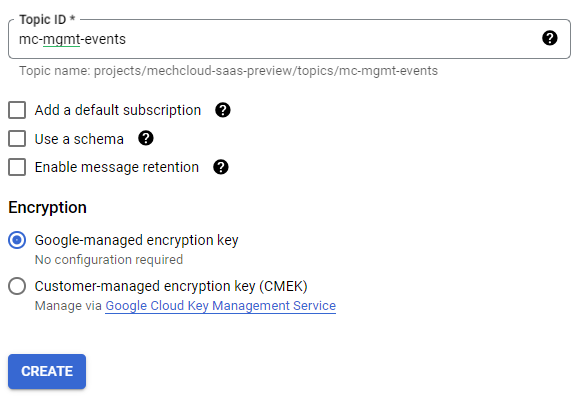Select Google-managed encryption key radio button
Image resolution: width=587 pixels, height=410 pixels.
tap(17, 240)
